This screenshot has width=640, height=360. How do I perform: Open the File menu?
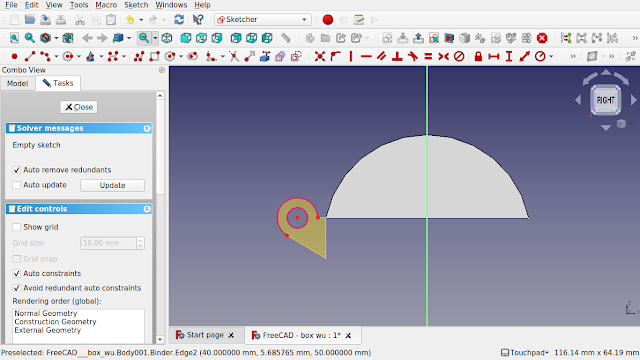tap(11, 5)
